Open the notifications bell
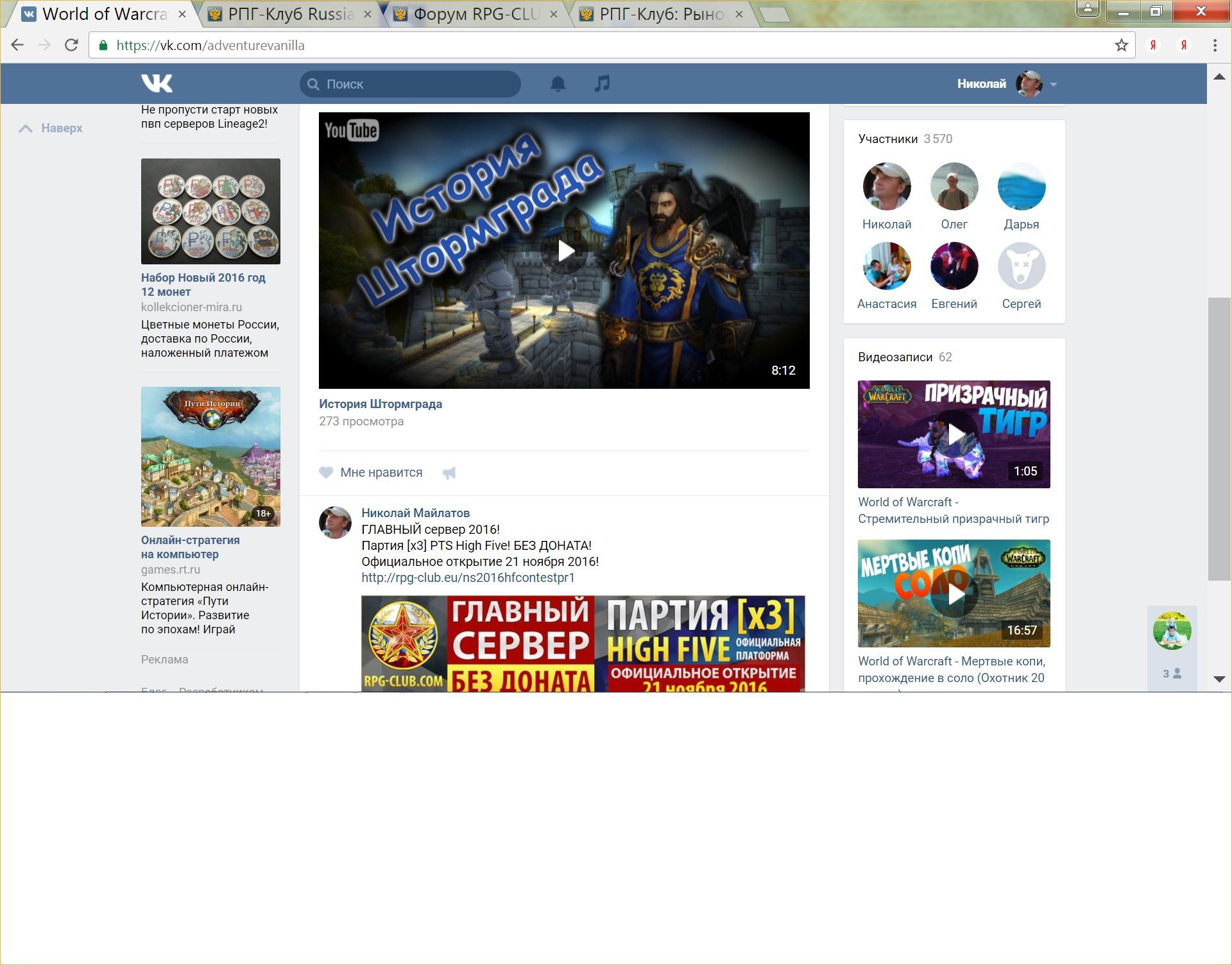This screenshot has width=1232, height=965. tap(558, 83)
